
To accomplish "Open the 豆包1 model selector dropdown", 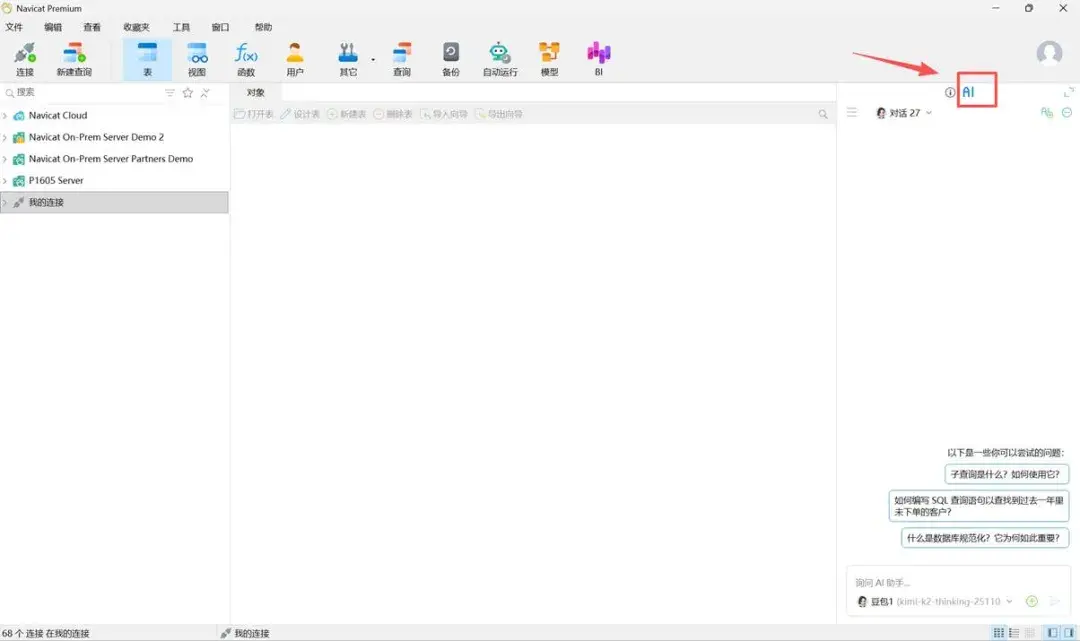I will pos(935,601).
